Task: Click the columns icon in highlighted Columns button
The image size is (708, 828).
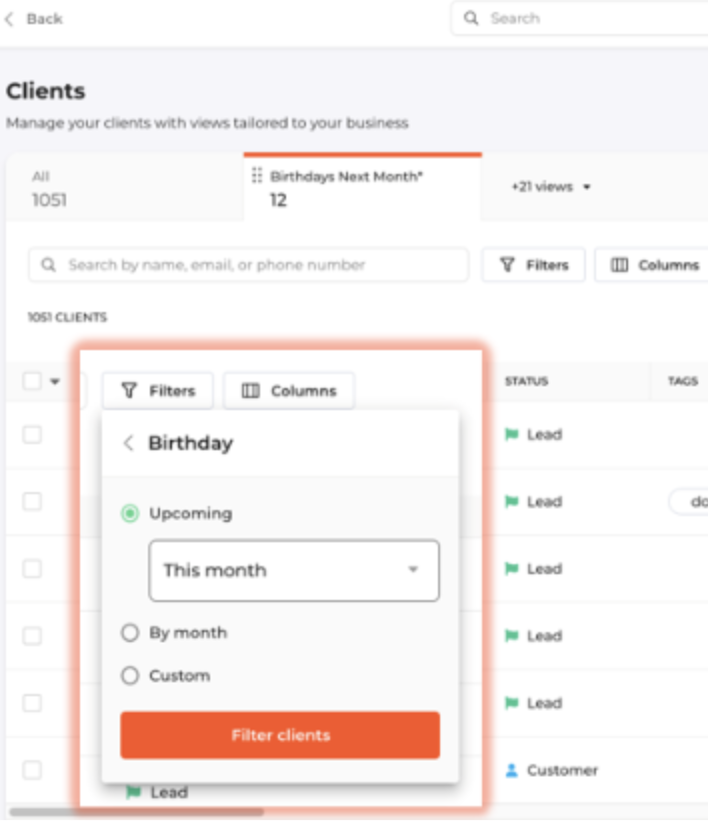Action: [x=250, y=391]
